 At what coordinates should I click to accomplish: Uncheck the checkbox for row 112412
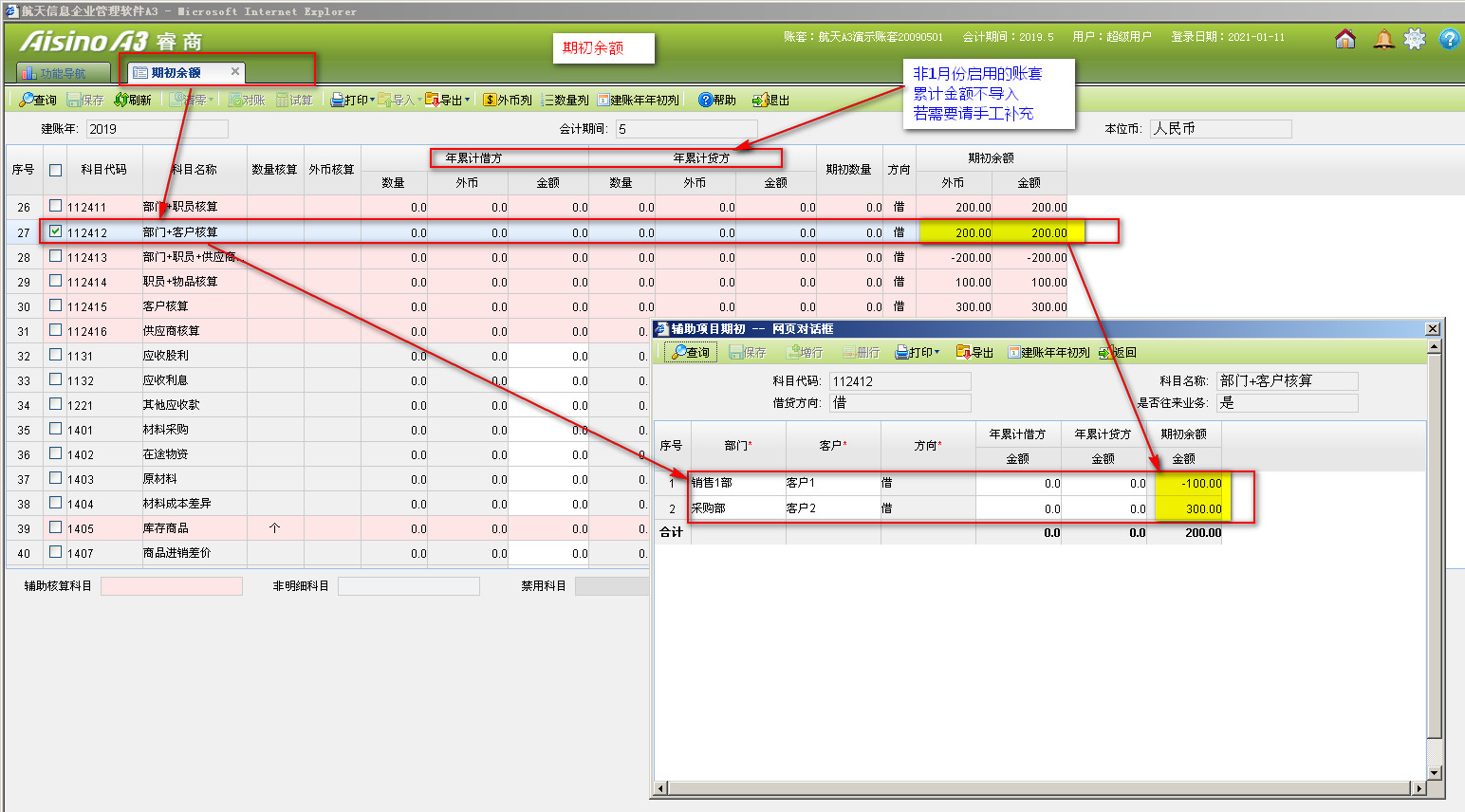click(55, 231)
